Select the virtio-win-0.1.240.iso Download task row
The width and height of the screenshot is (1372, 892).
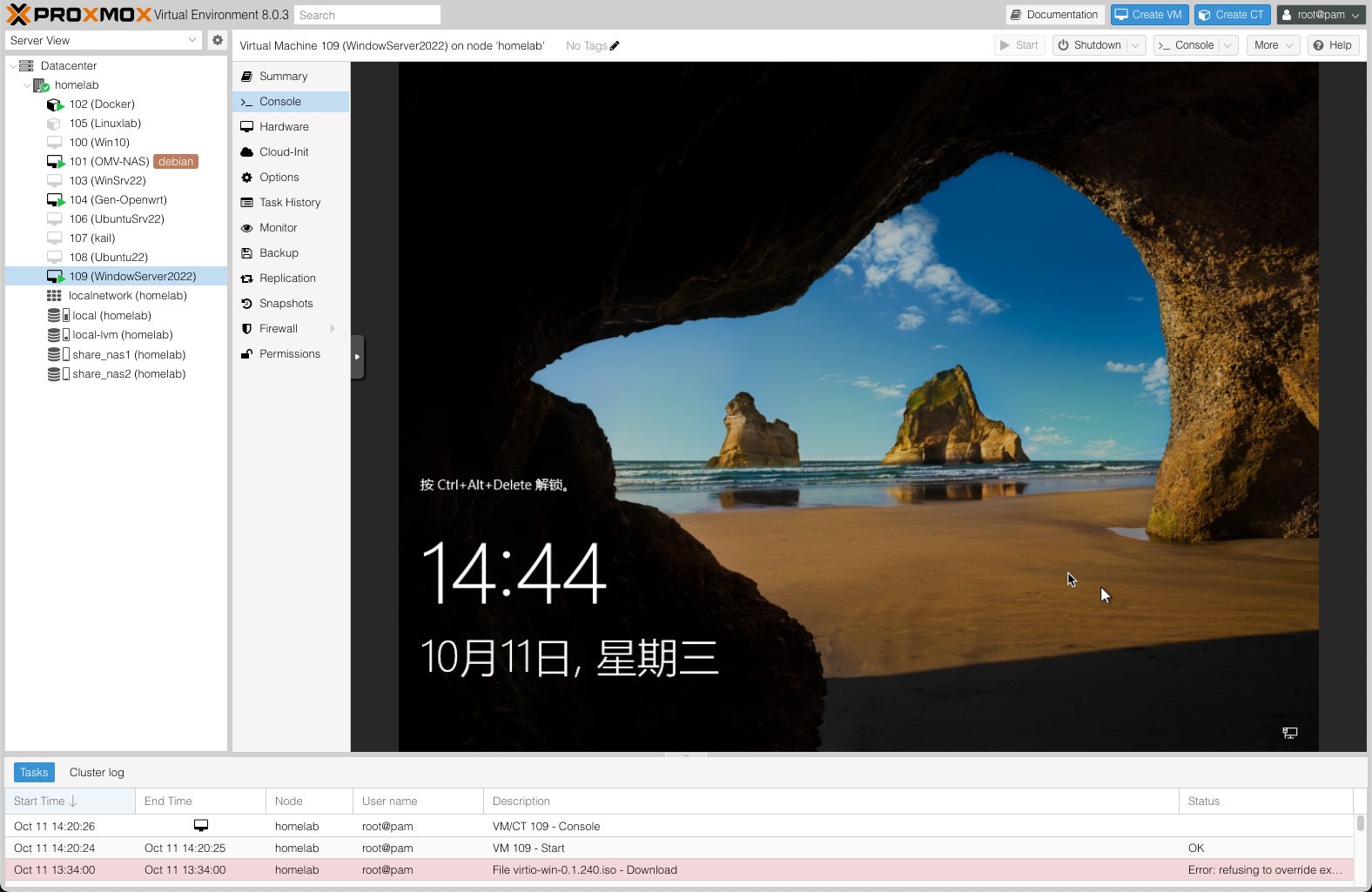pos(679,869)
